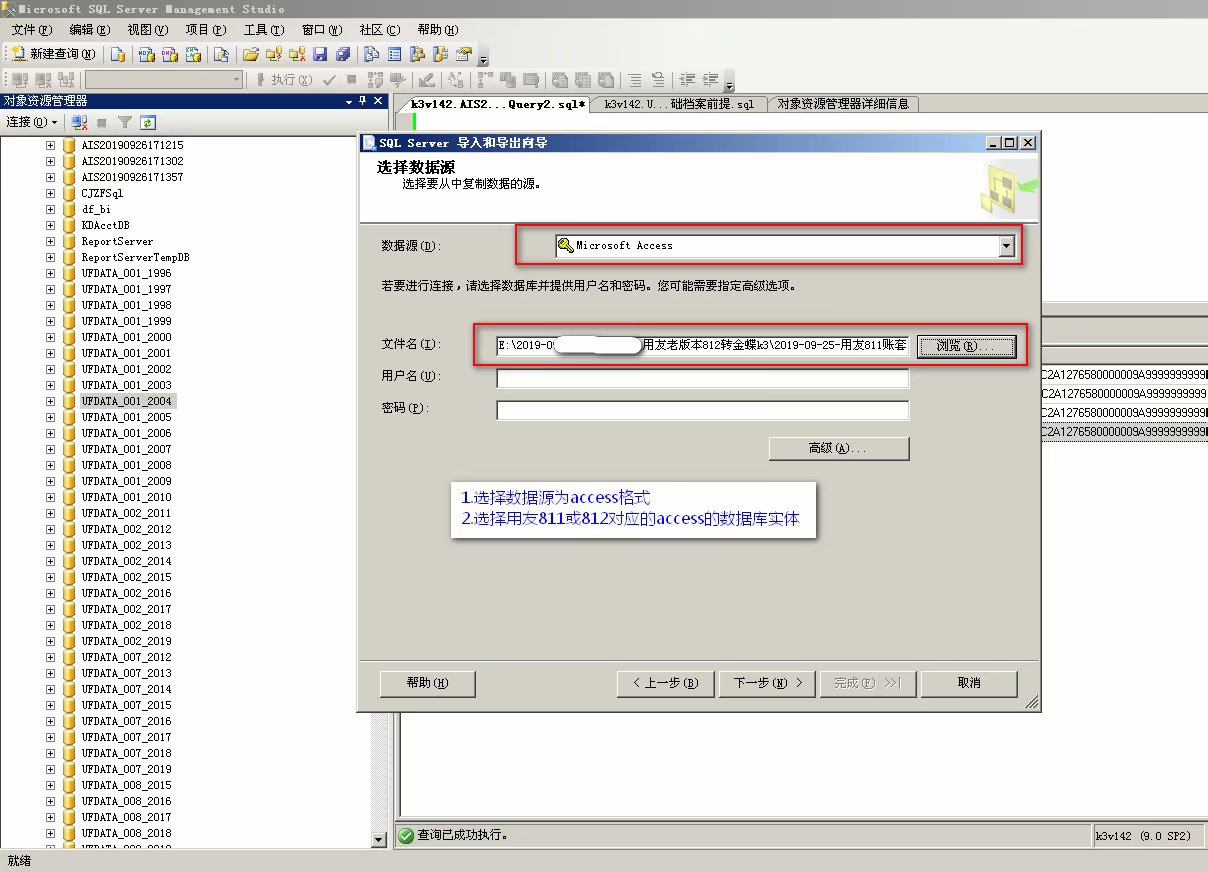Open the data source (数据源) dropdown
This screenshot has height=872, width=1208.
point(1006,246)
